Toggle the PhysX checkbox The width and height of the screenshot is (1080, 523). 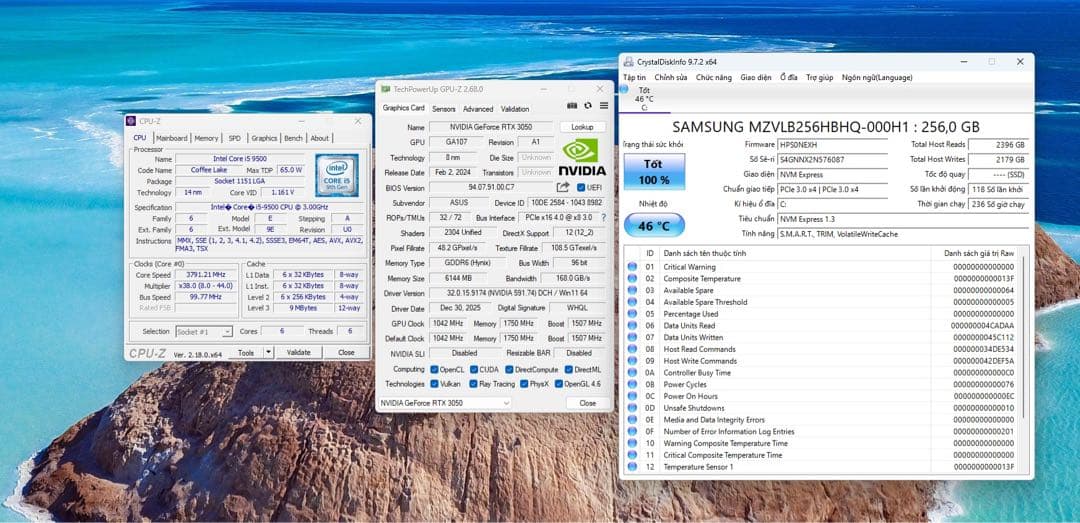click(524, 384)
